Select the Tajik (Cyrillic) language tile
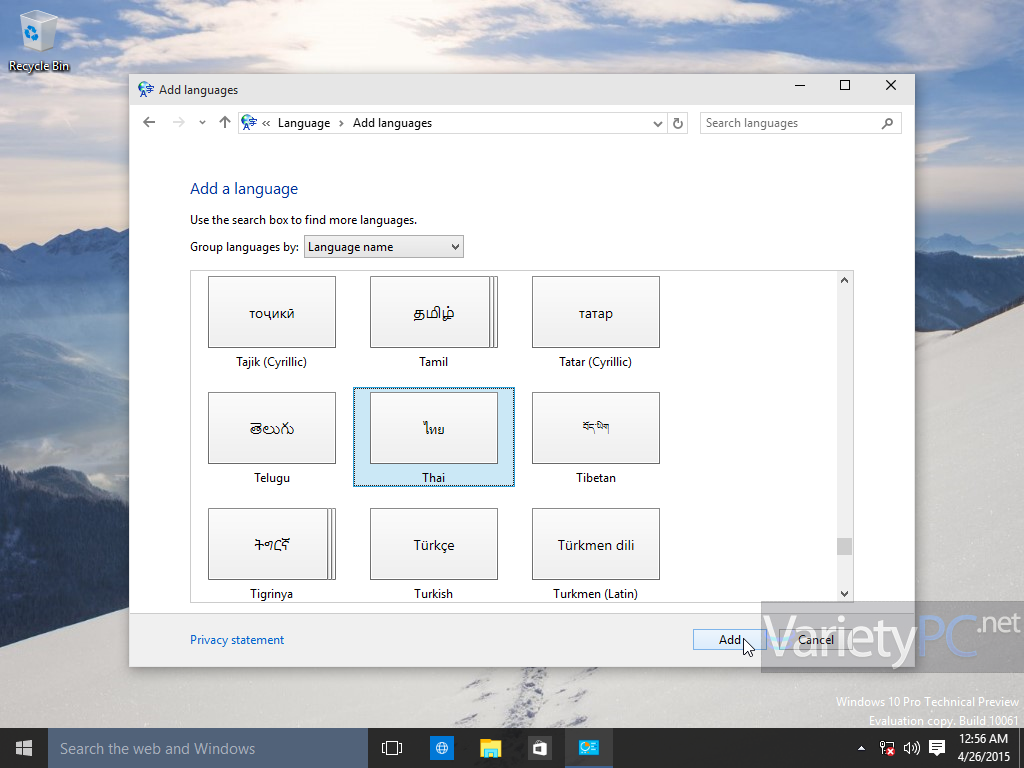The image size is (1024, 768). point(272,323)
